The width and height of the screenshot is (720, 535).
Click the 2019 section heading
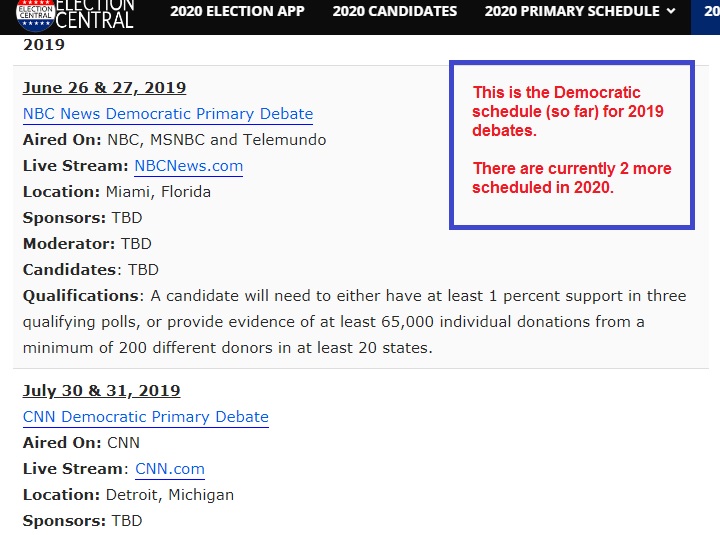(44, 45)
